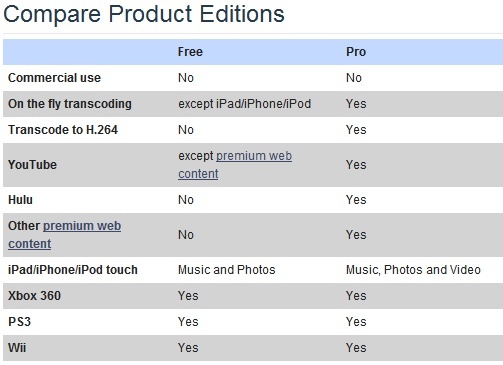Click 'Music and Photos' Free cell
This screenshot has height=365, width=503.
[x=227, y=270]
